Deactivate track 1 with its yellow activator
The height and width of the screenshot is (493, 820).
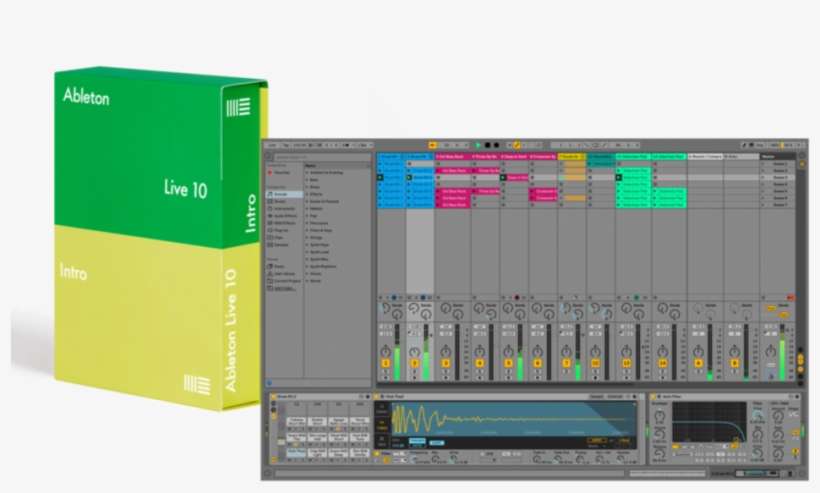click(386, 363)
